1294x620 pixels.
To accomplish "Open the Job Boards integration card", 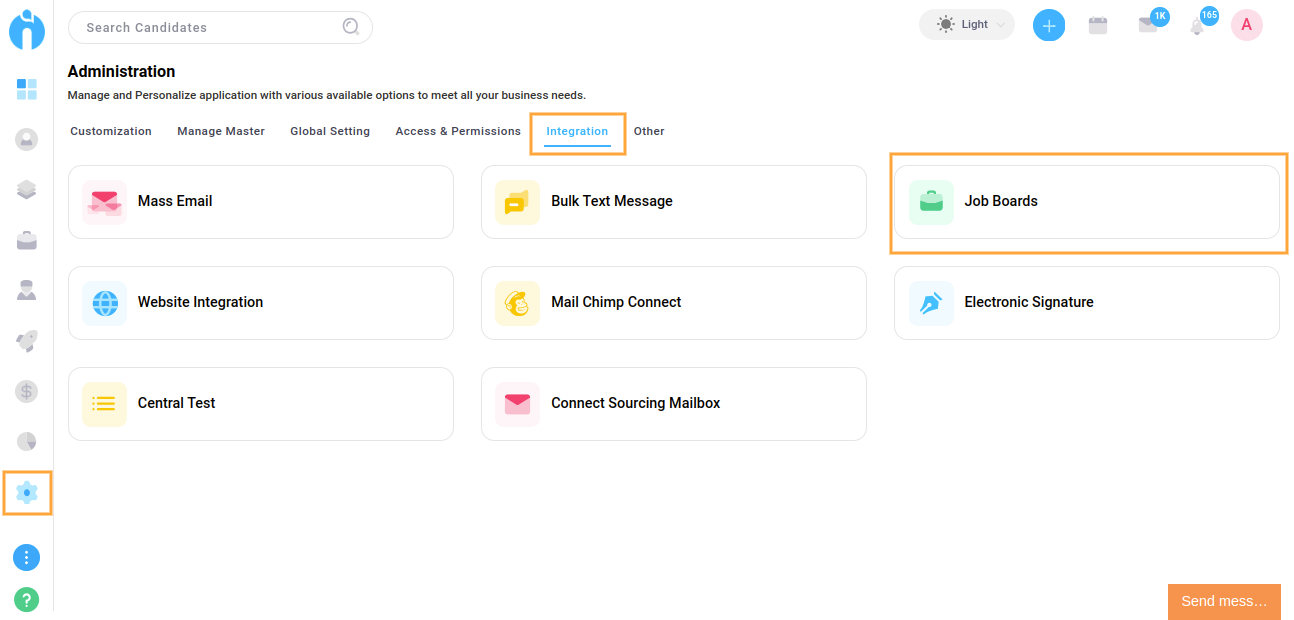I will tap(1086, 202).
